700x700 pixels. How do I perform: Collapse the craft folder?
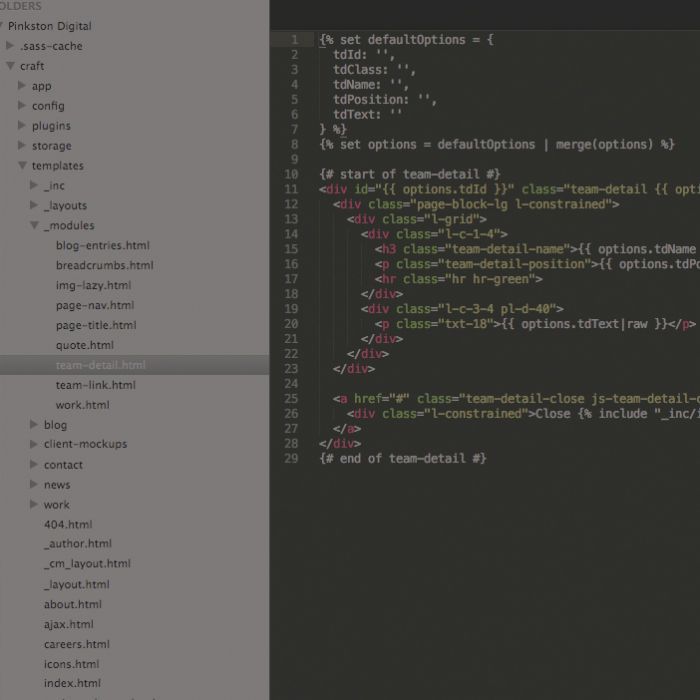pyautogui.click(x=10, y=66)
